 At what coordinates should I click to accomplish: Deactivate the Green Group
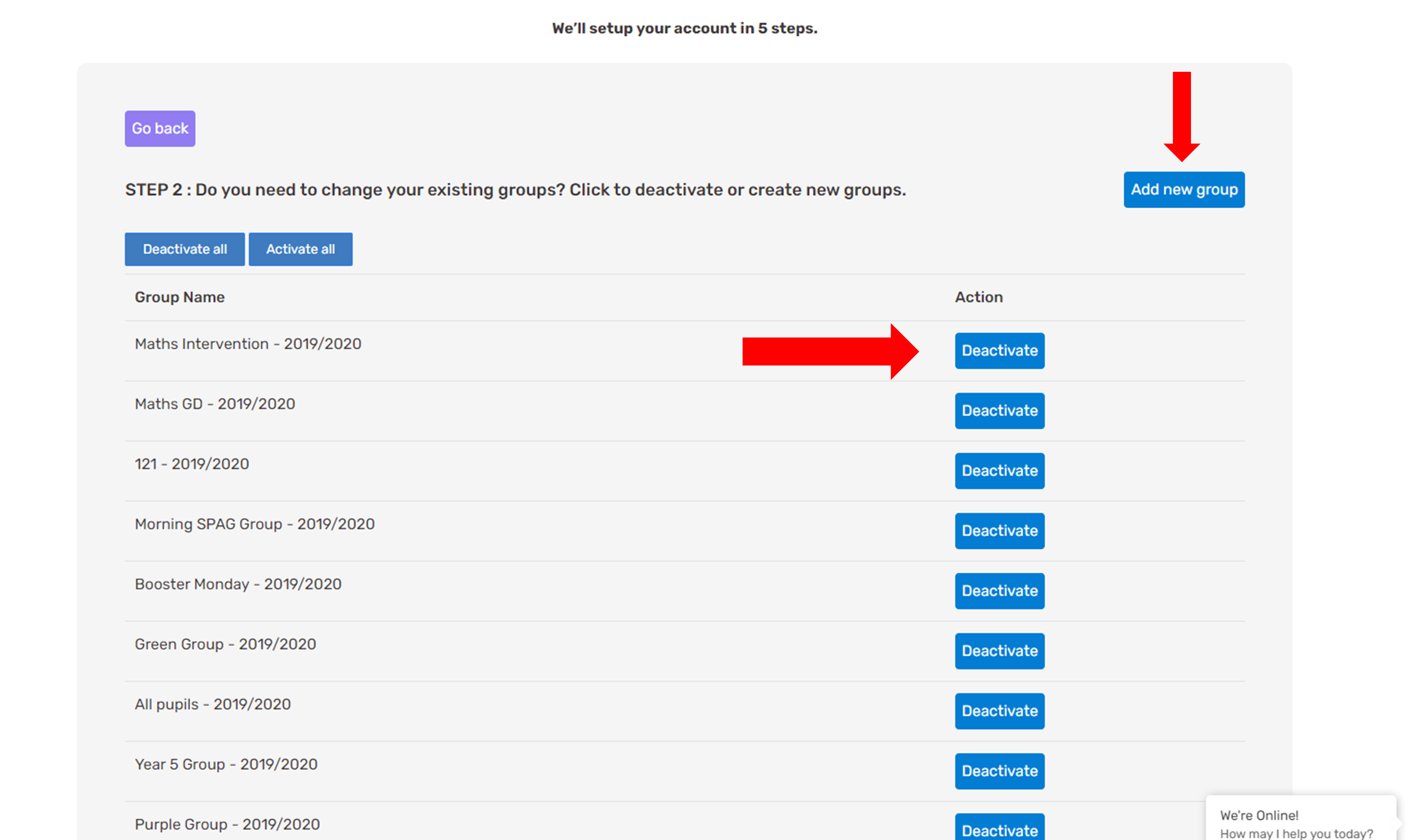click(999, 651)
